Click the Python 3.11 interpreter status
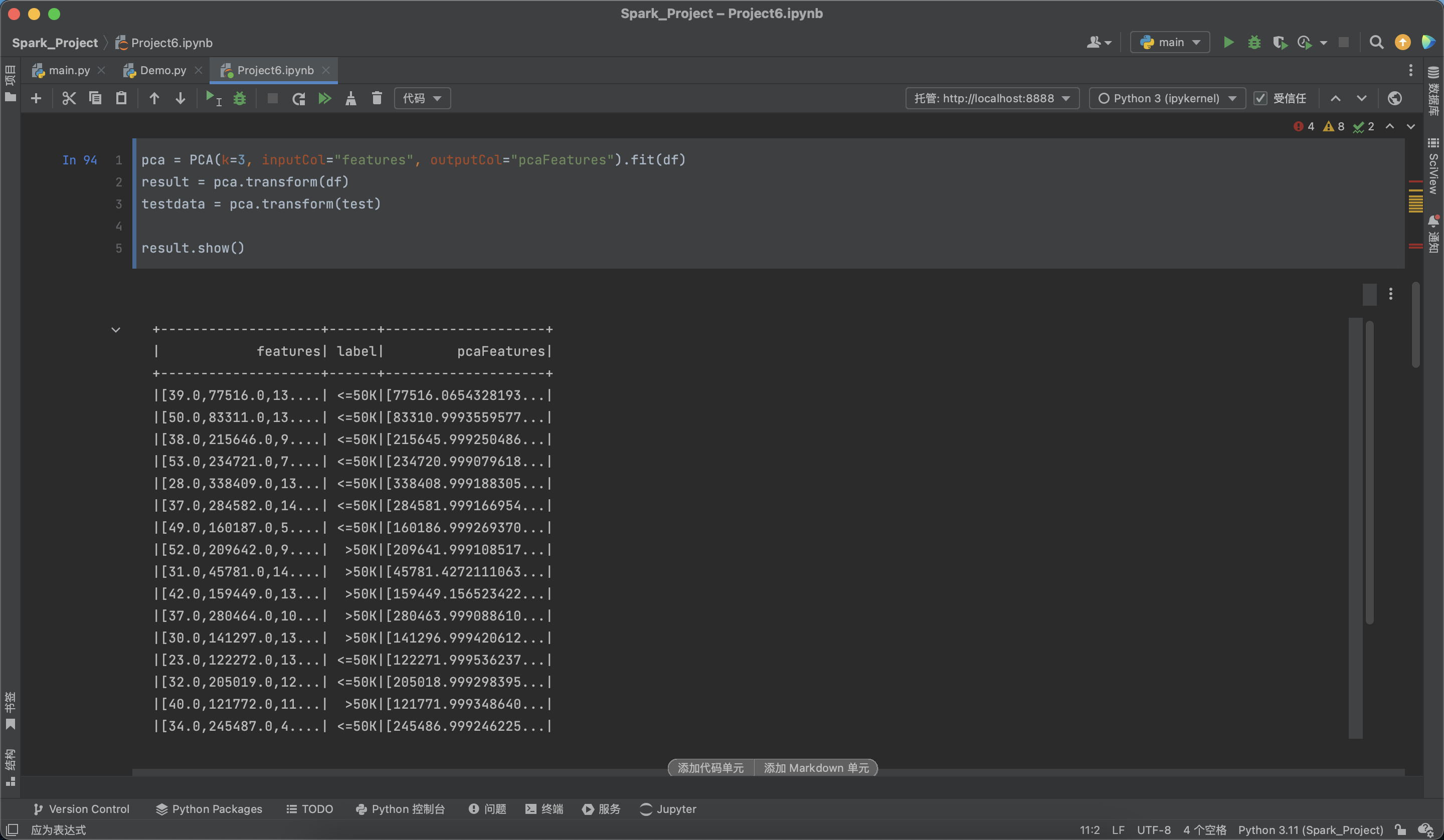The image size is (1444, 840). pos(1311,829)
